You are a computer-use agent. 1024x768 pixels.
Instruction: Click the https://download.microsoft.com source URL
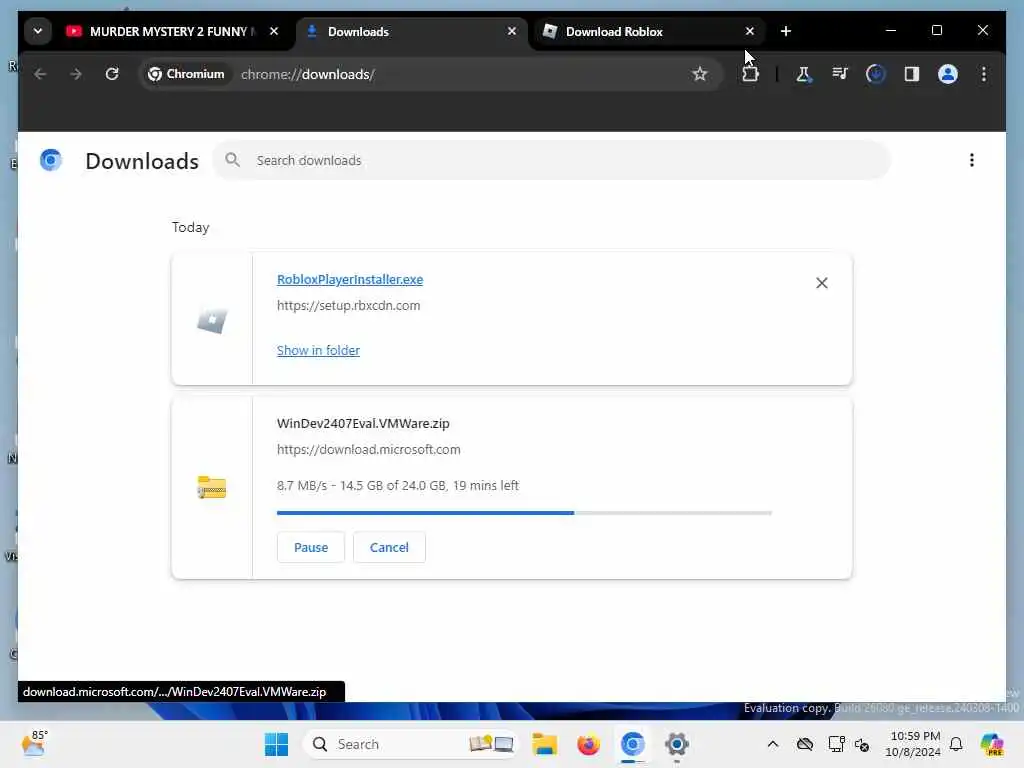point(369,450)
